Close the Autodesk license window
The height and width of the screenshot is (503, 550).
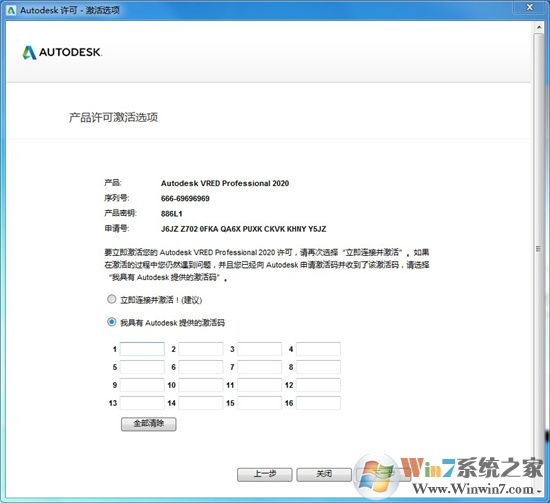(x=530, y=7)
